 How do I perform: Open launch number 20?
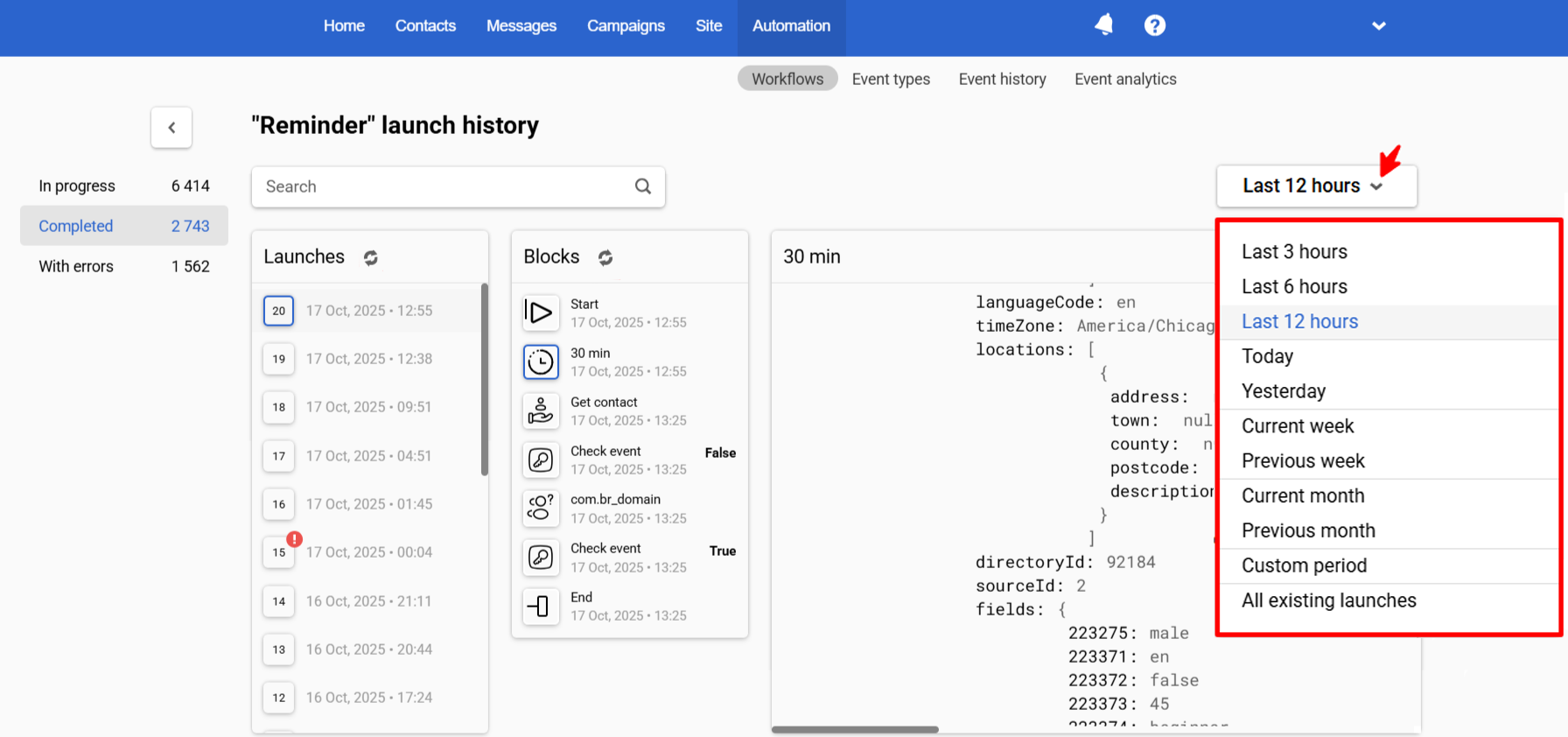click(278, 311)
